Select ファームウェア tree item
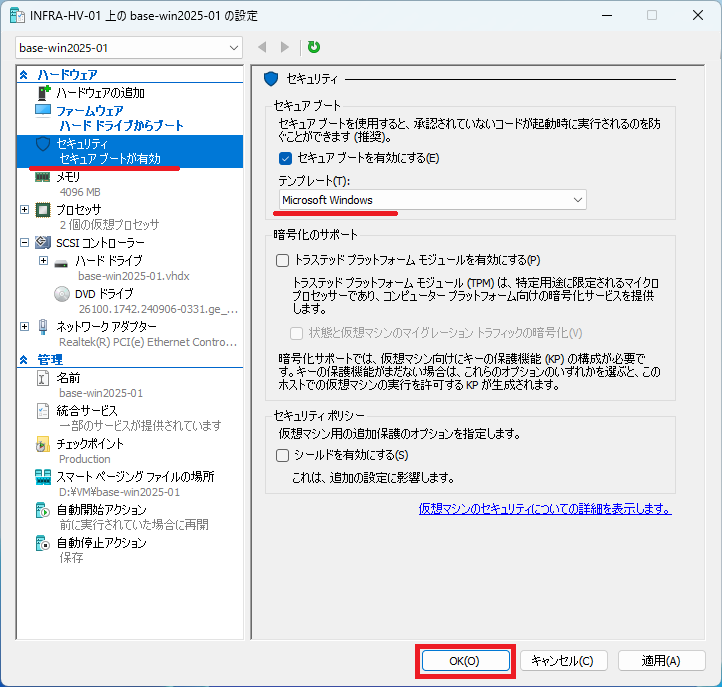Screen dimensions: 722x687 90,111
